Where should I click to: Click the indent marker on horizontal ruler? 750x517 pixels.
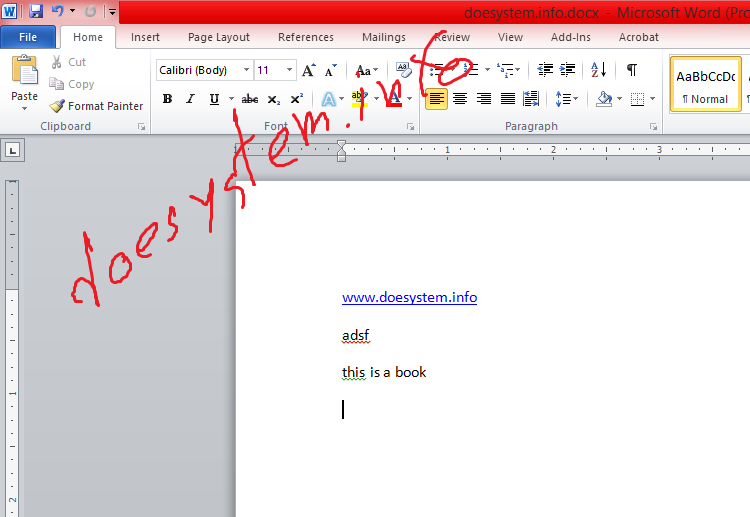341,151
